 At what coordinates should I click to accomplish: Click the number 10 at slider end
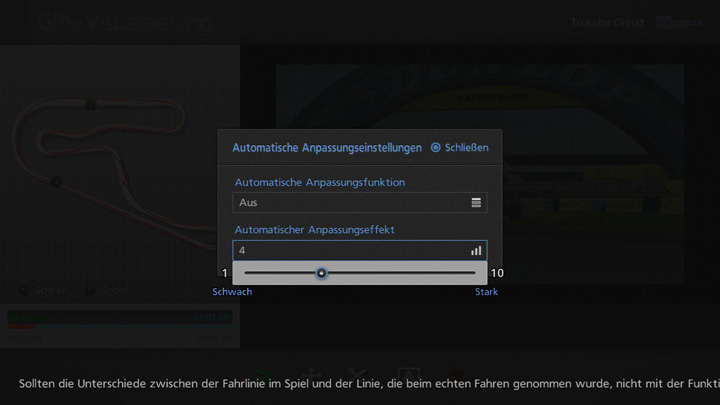(497, 273)
